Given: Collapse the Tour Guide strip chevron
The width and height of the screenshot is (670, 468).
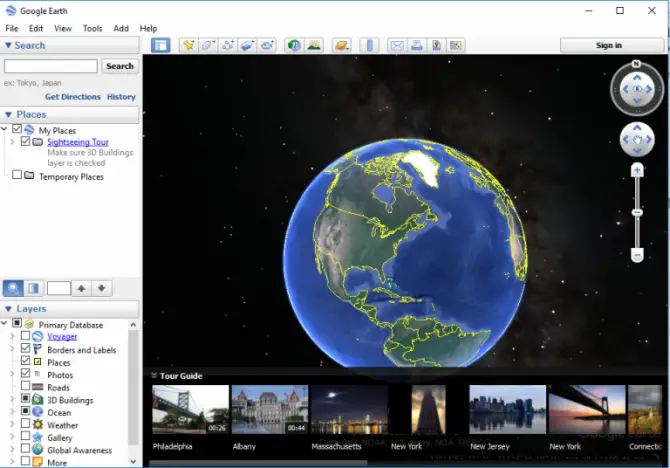Looking at the screenshot, I should click(x=154, y=376).
